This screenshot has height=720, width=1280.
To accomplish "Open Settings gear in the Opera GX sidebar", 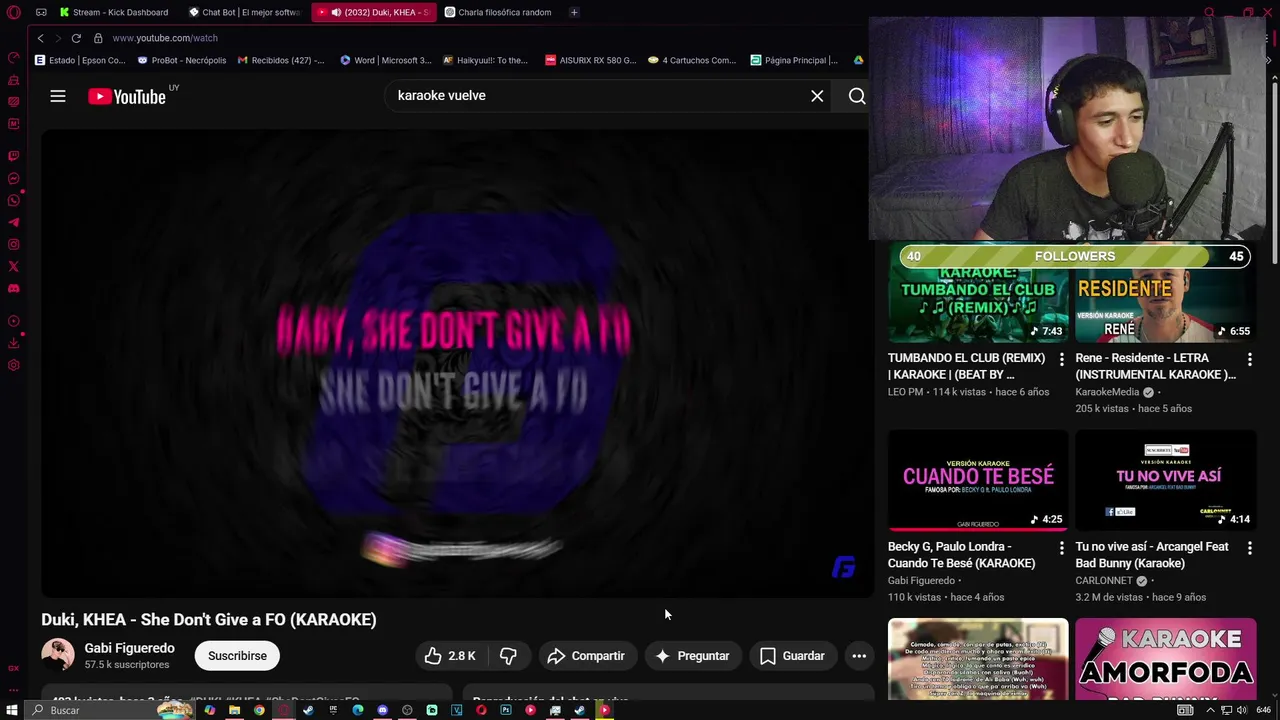I will tap(13, 365).
